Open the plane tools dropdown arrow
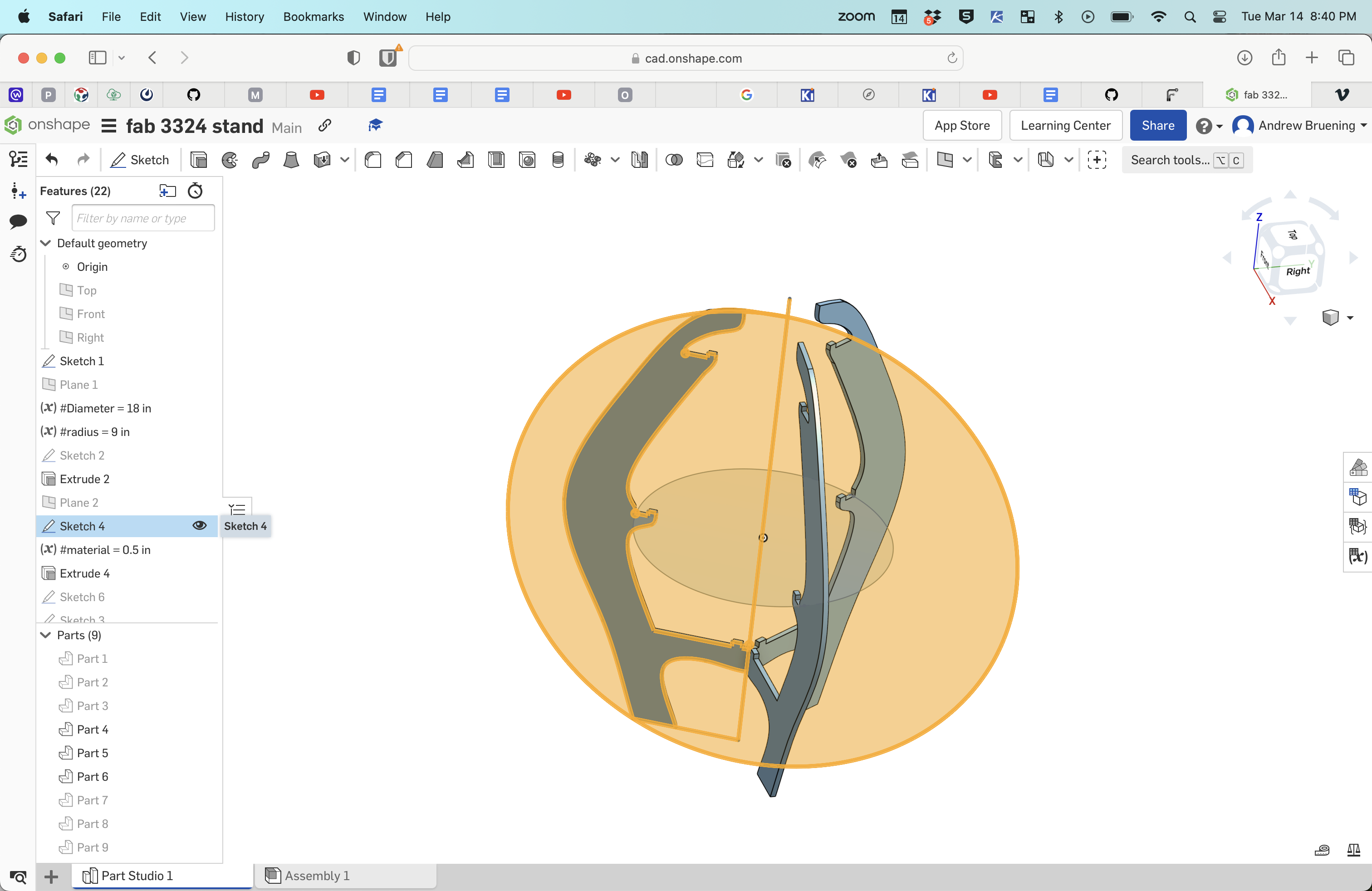 click(x=967, y=160)
